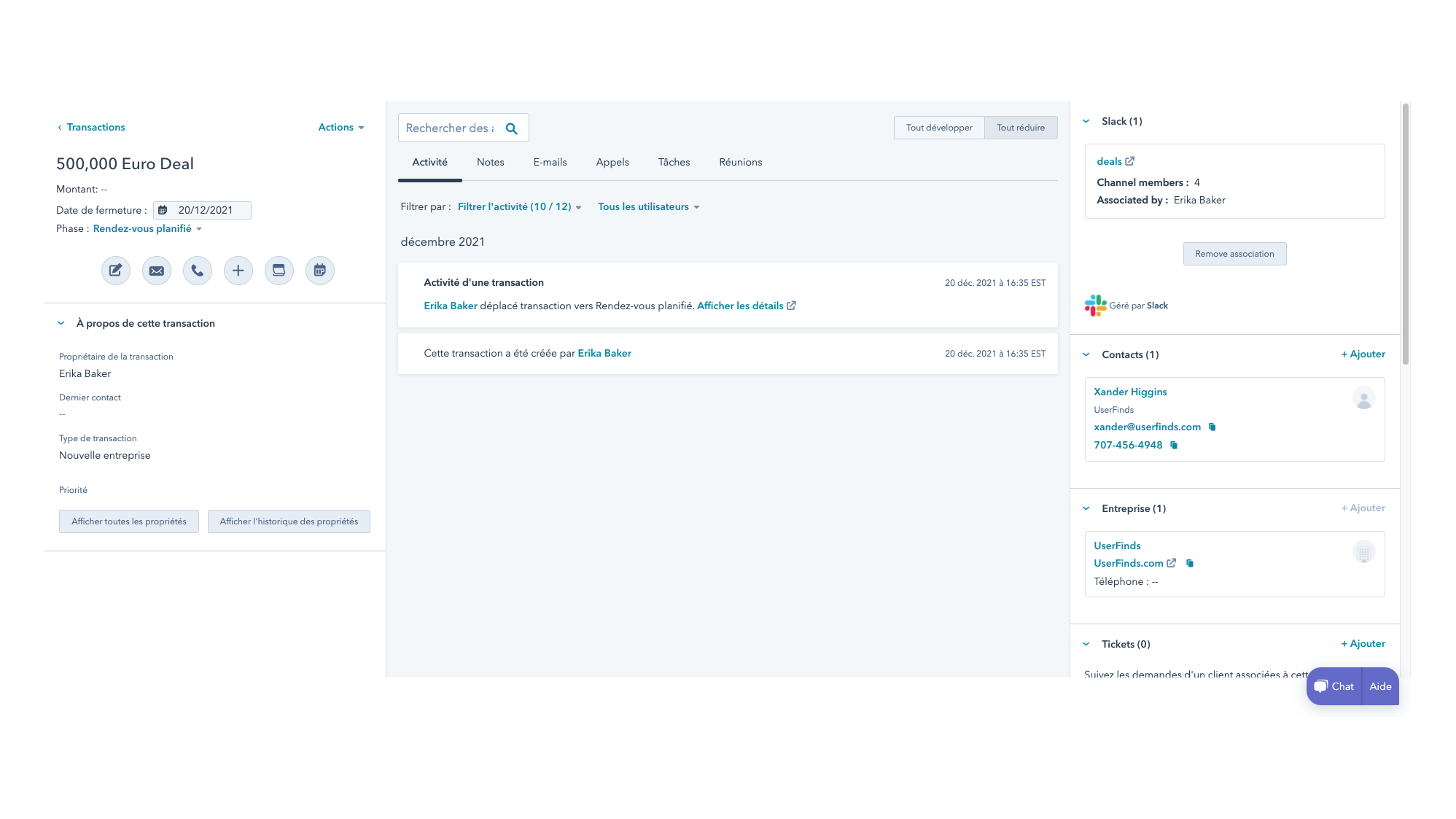1456x819 pixels.
Task: Open the Actions dropdown
Action: click(340, 127)
